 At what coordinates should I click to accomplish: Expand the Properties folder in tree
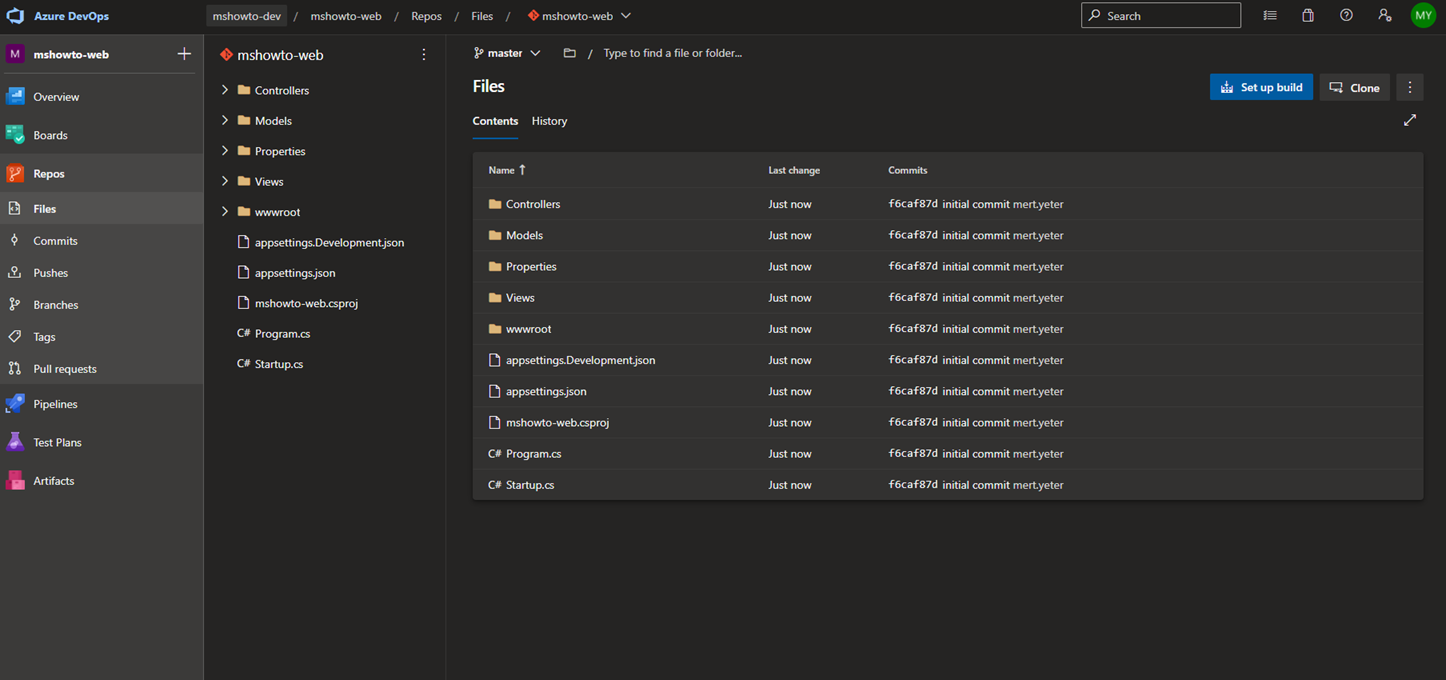pyautogui.click(x=225, y=151)
